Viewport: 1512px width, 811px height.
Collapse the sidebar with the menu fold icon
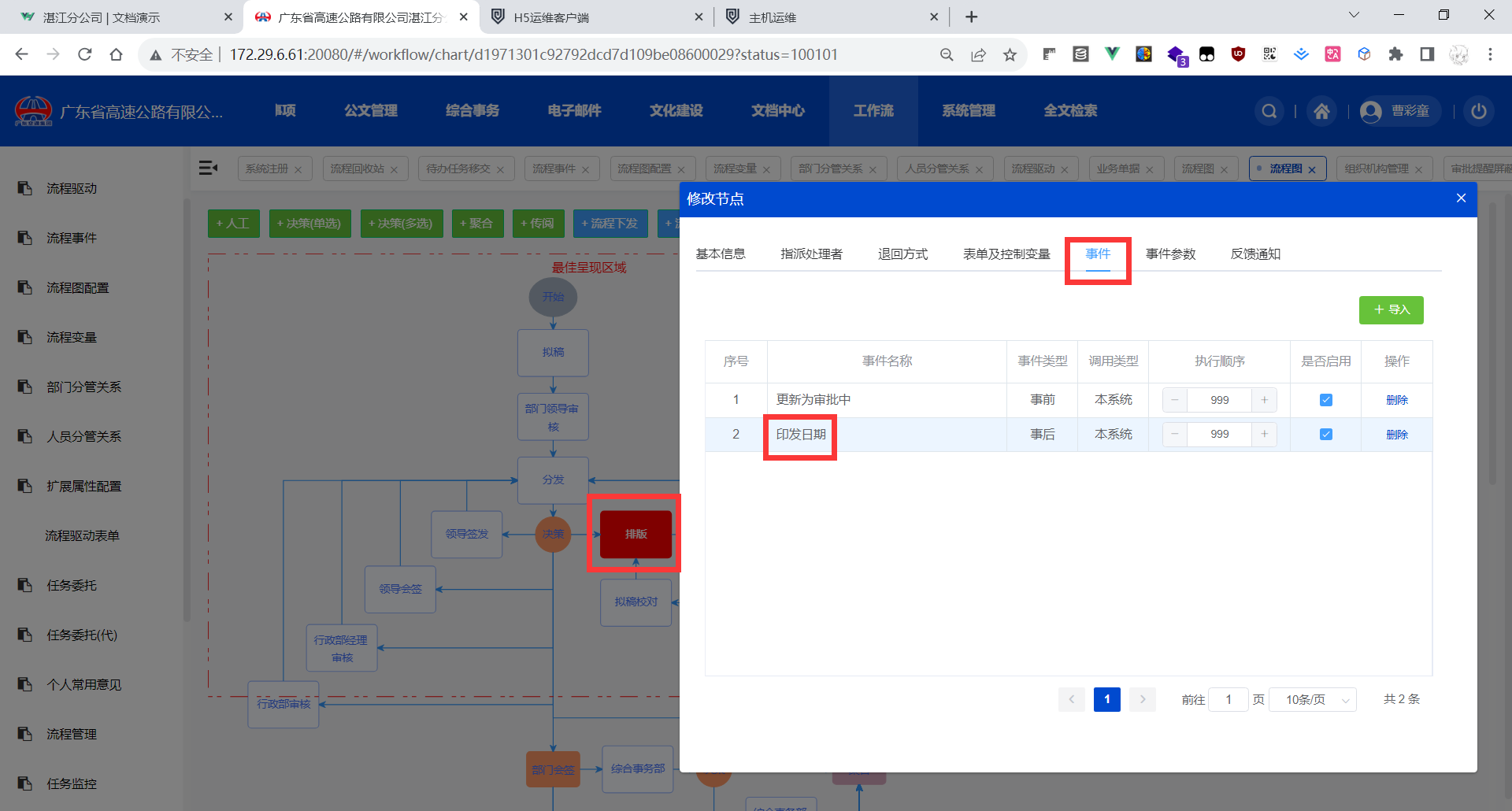pyautogui.click(x=208, y=168)
